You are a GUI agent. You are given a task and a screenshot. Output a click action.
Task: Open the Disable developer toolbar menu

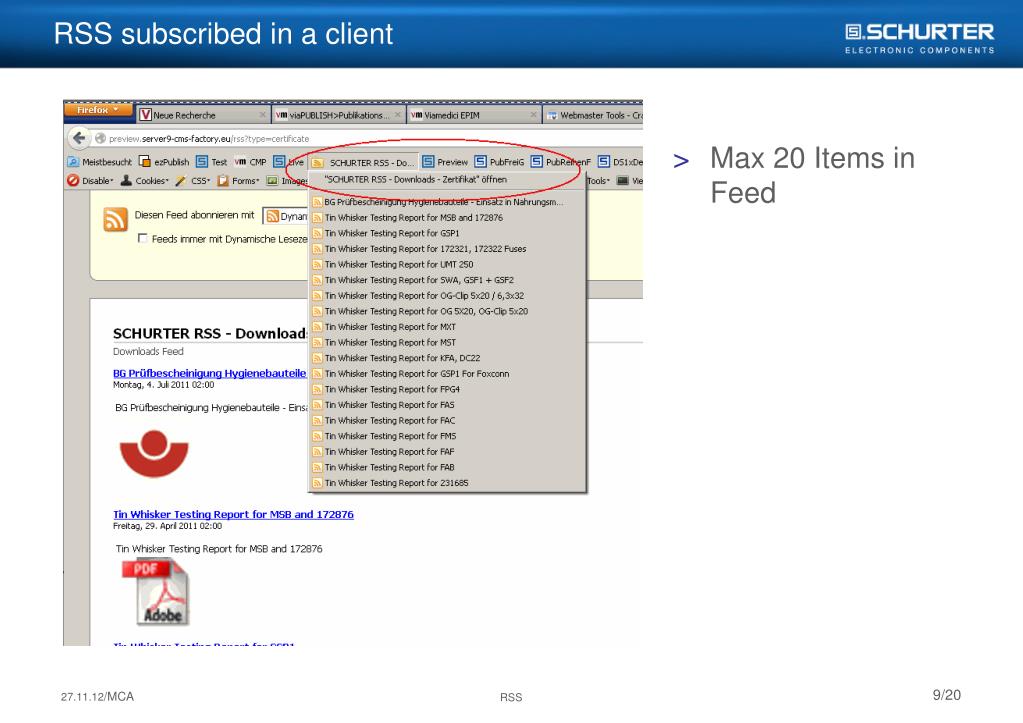click(x=91, y=181)
